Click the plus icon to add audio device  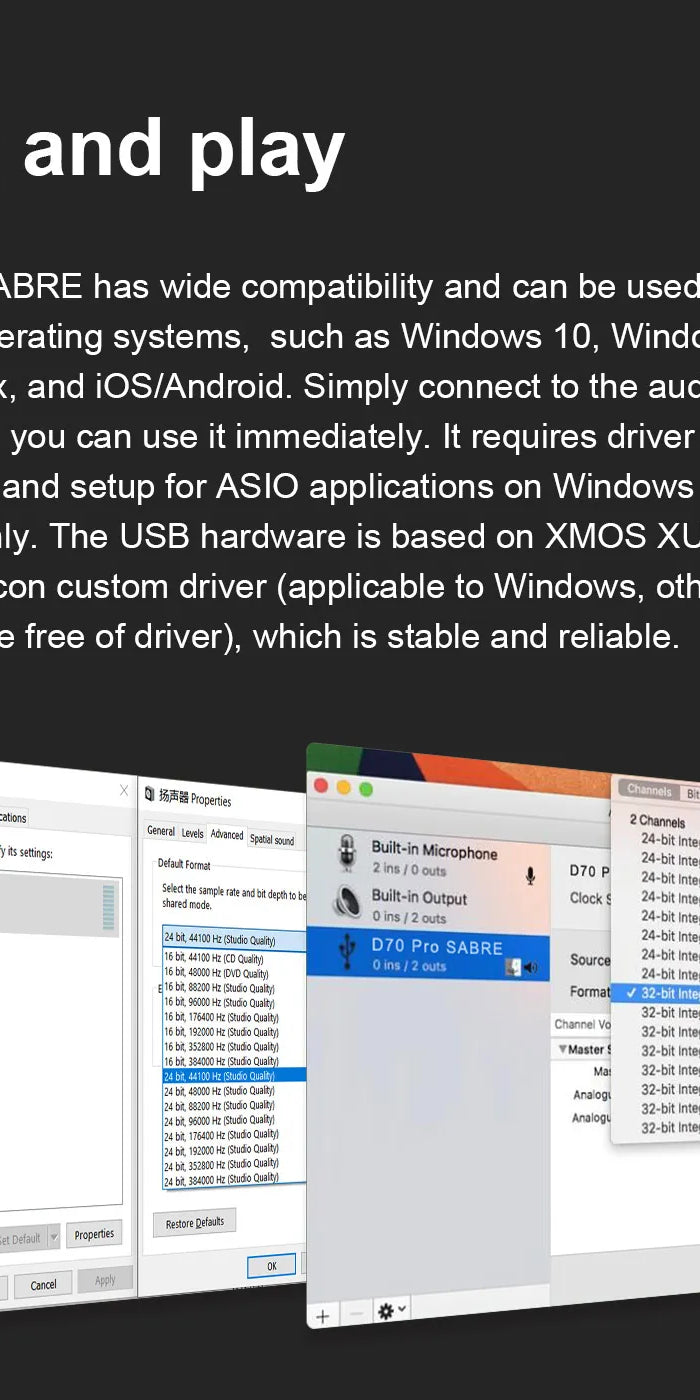tap(322, 1316)
